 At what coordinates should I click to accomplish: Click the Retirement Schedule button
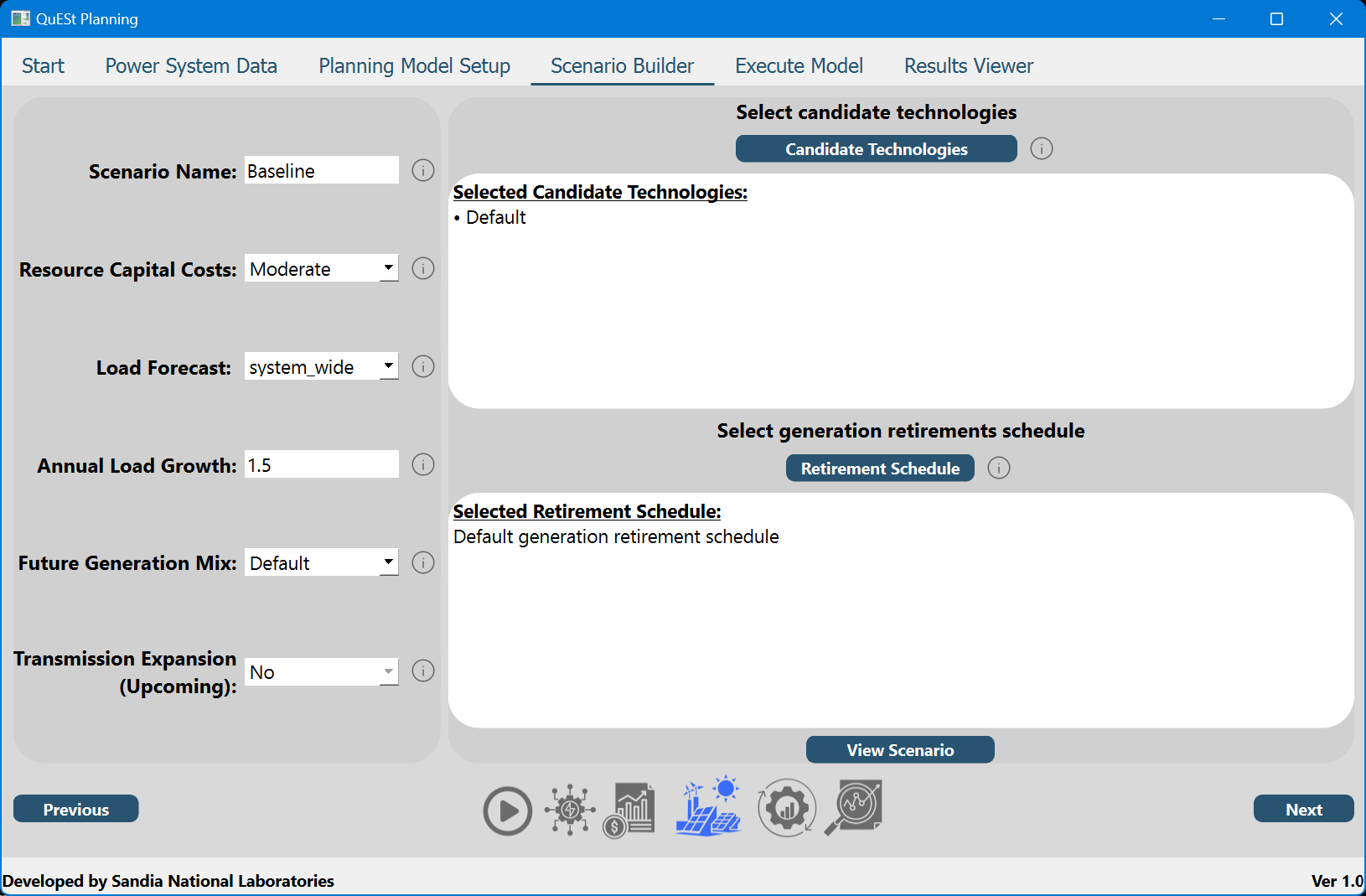pyautogui.click(x=880, y=469)
